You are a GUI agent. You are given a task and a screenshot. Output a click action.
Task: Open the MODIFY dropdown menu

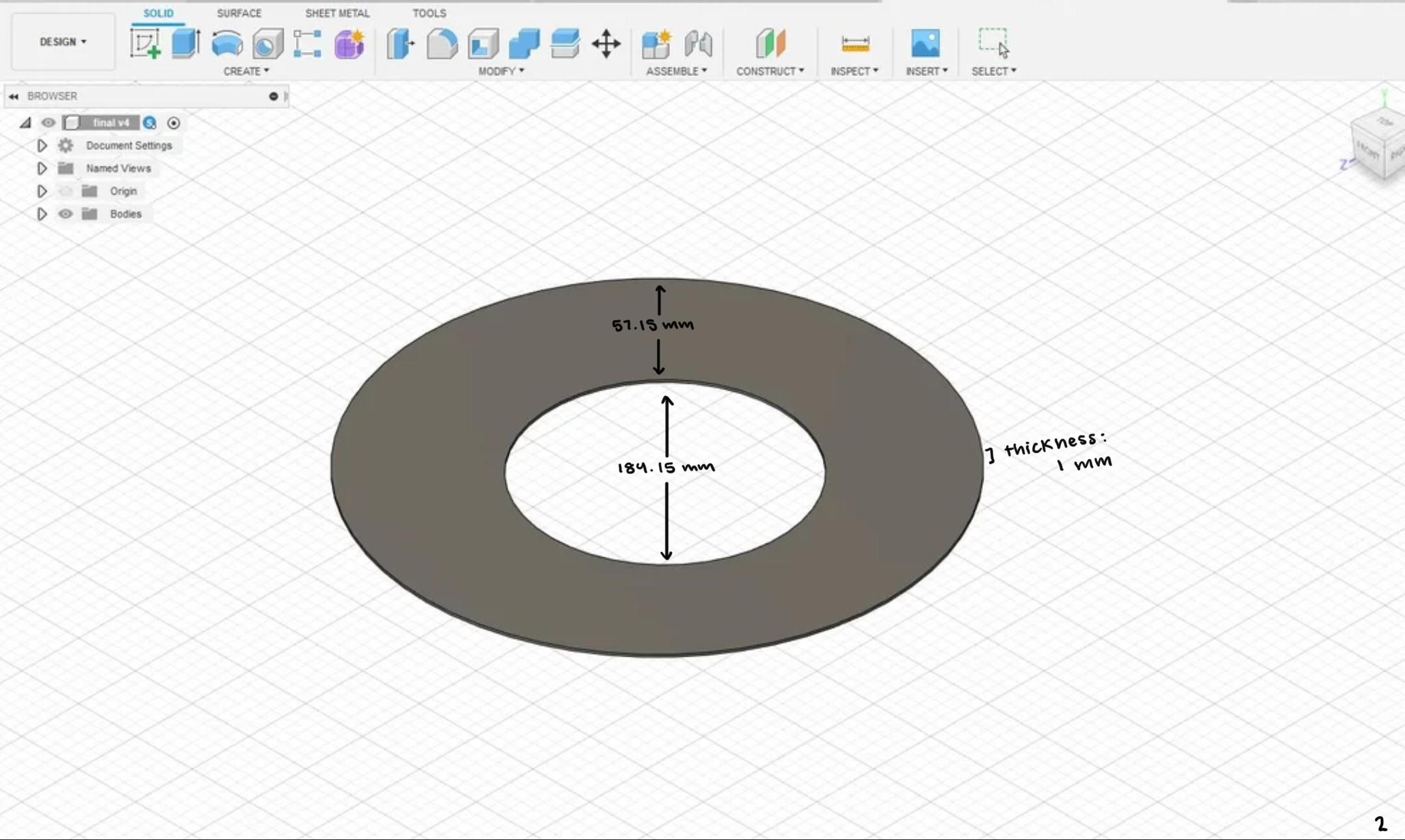click(x=501, y=71)
